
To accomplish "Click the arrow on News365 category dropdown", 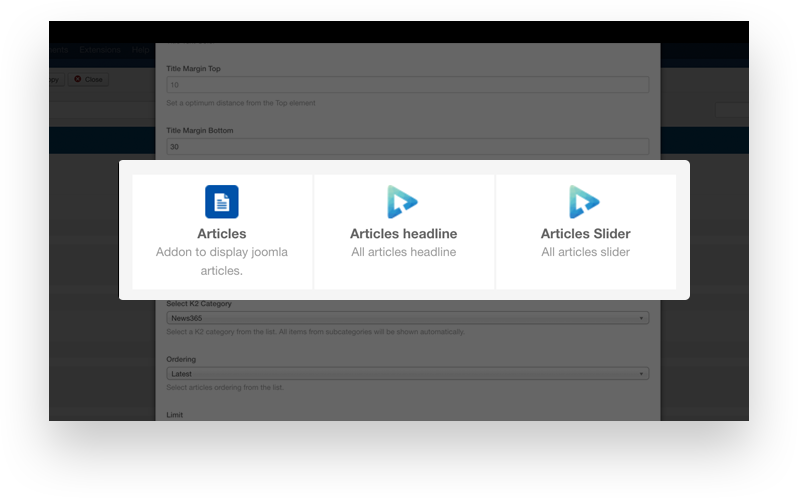I will pos(641,318).
